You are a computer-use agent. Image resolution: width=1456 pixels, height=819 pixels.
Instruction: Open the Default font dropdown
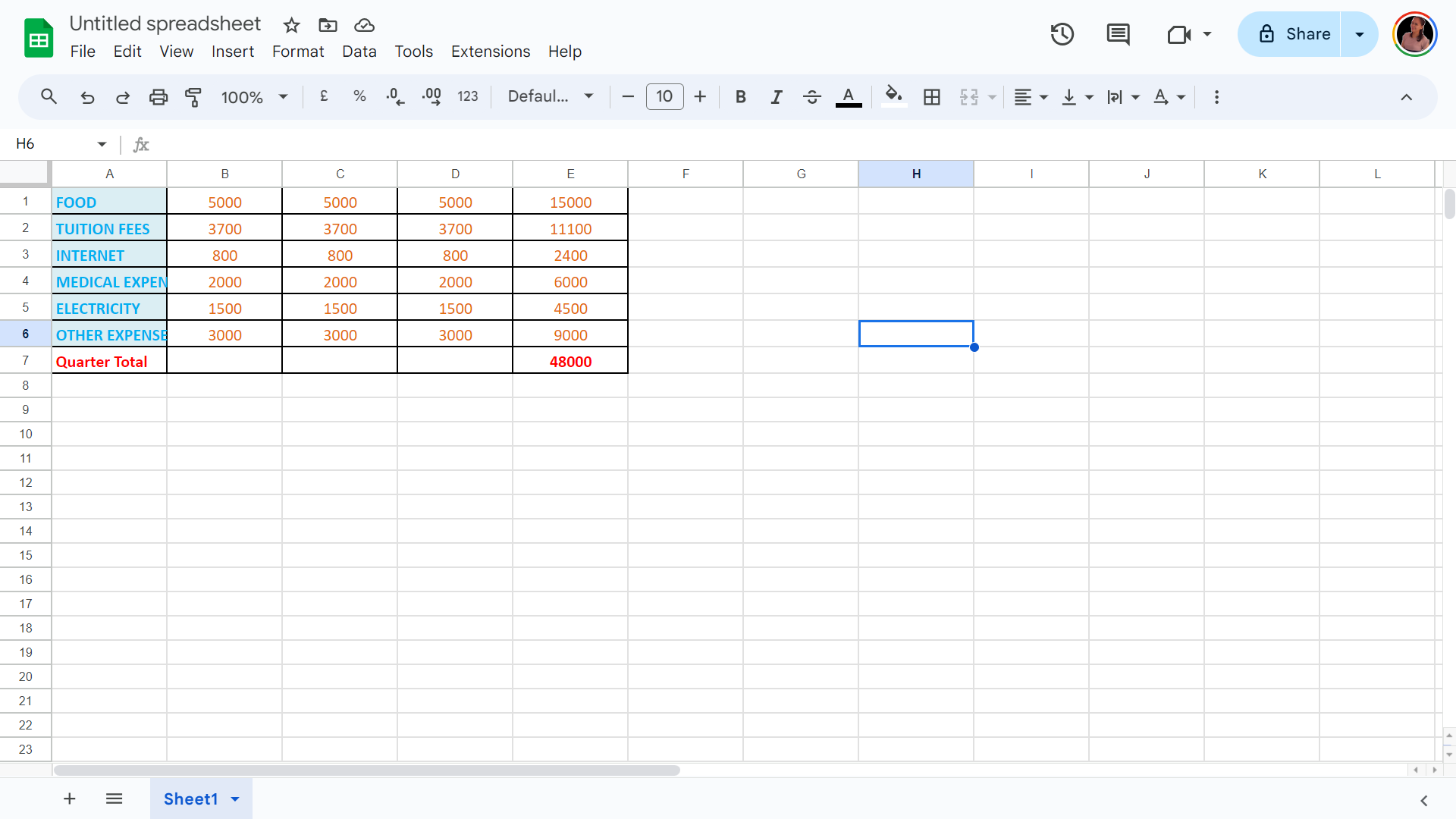tap(550, 97)
